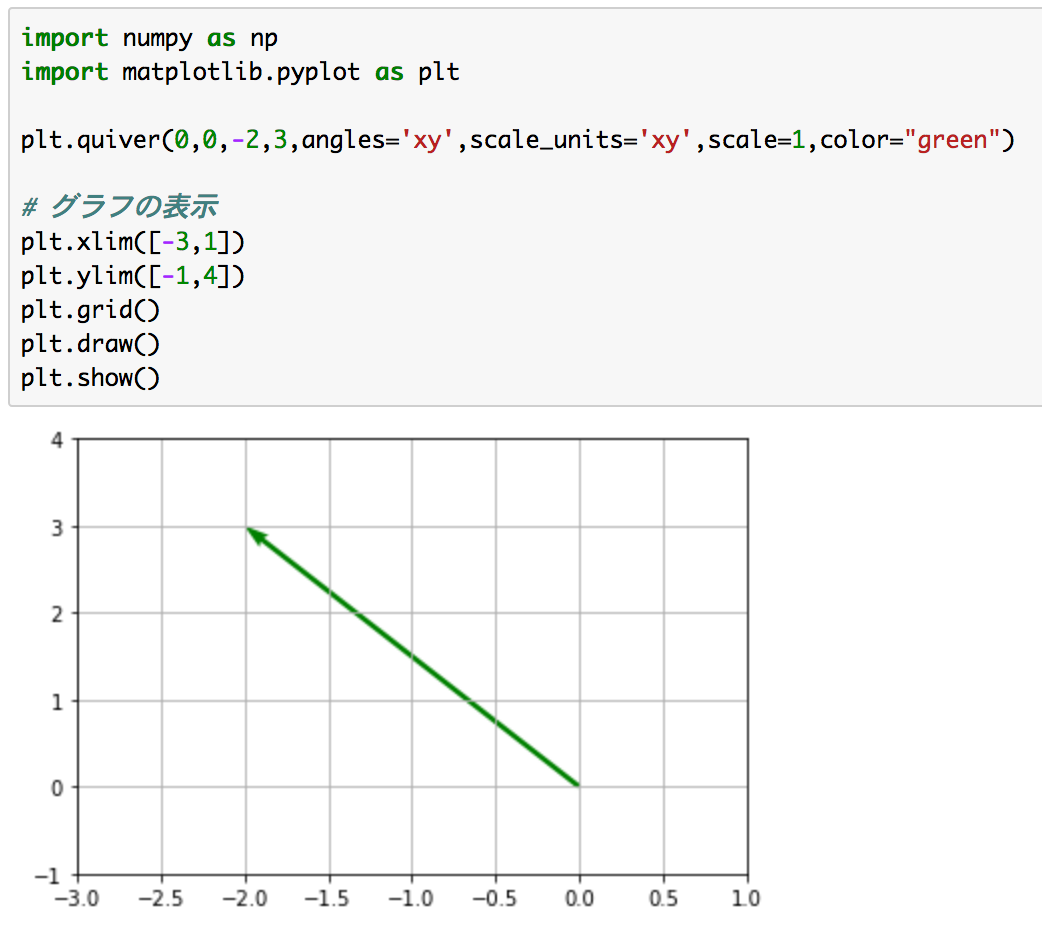Click the x-axis tick label -1.5
This screenshot has height=936, width=1042.
[327, 899]
